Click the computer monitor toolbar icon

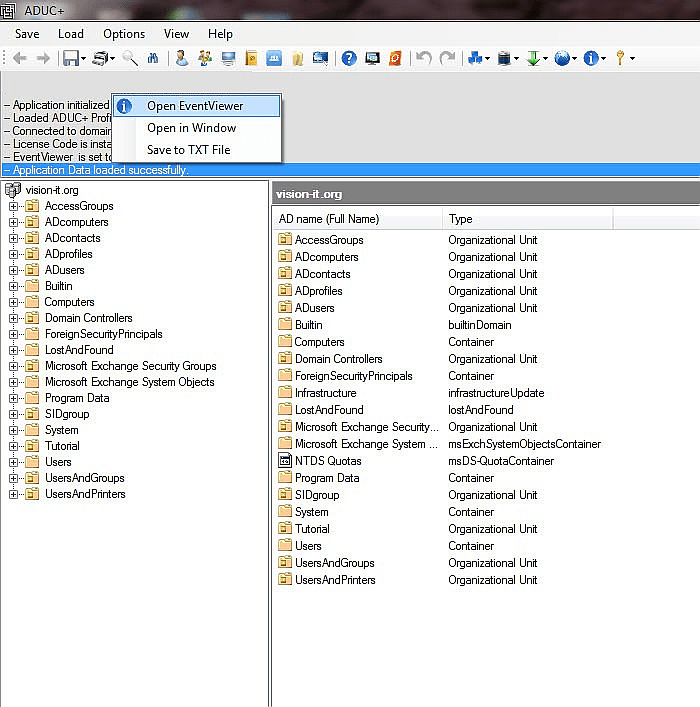229,58
